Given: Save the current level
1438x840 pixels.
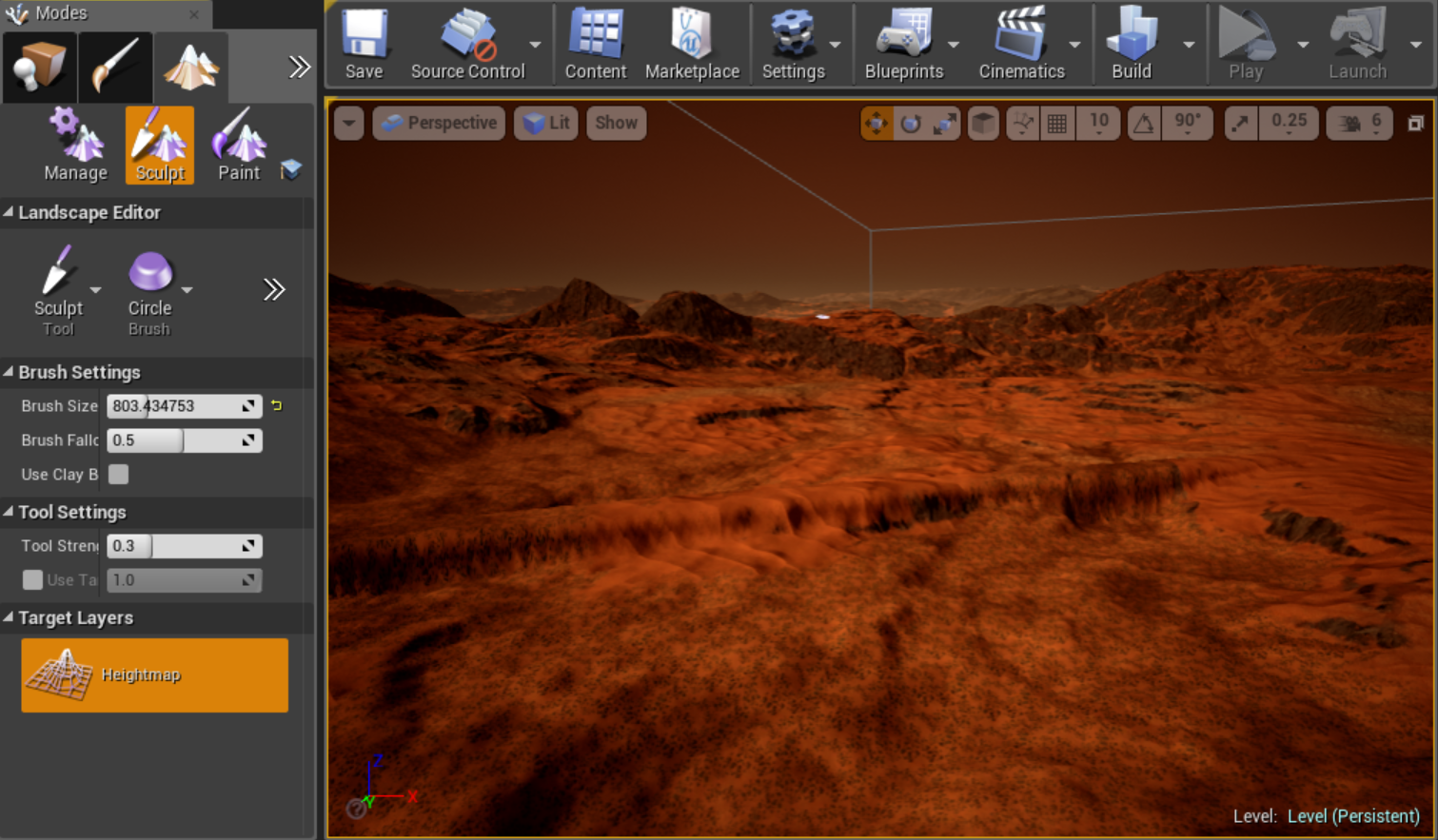Looking at the screenshot, I should (x=364, y=44).
